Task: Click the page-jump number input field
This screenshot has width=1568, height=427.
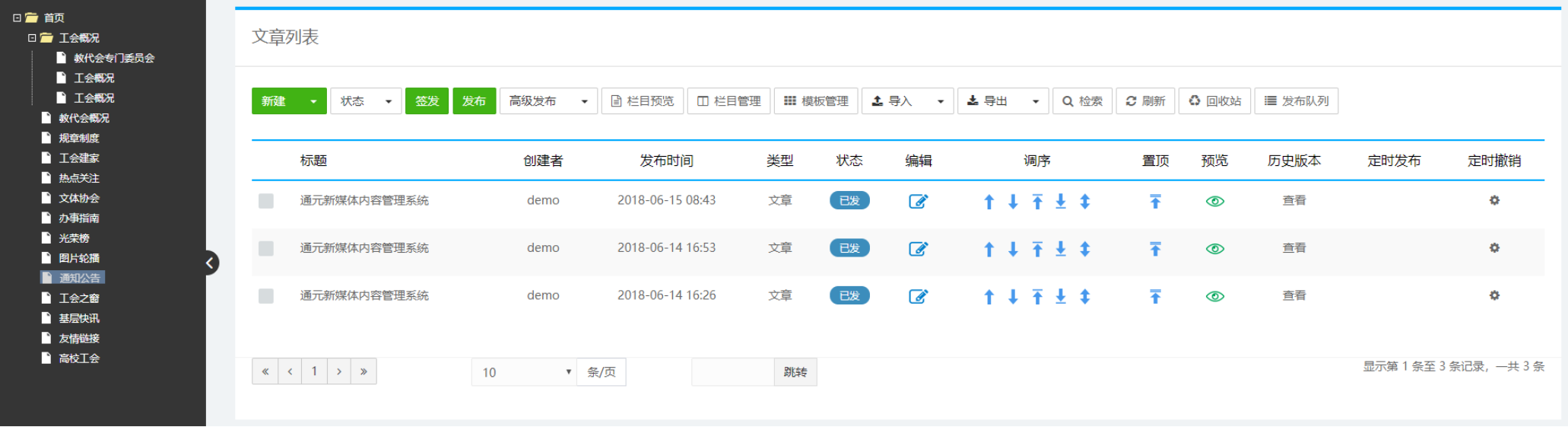Action: [x=732, y=372]
